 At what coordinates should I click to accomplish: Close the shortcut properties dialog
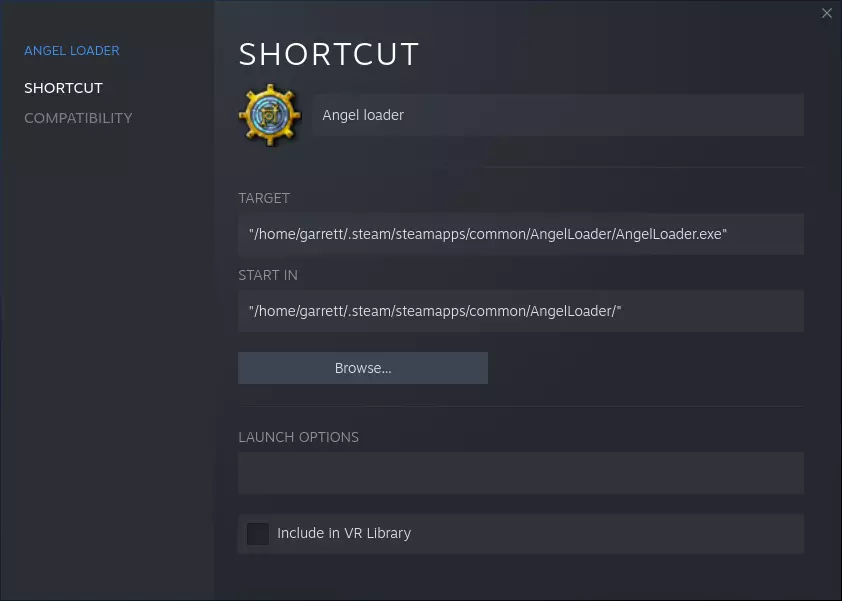pos(826,13)
